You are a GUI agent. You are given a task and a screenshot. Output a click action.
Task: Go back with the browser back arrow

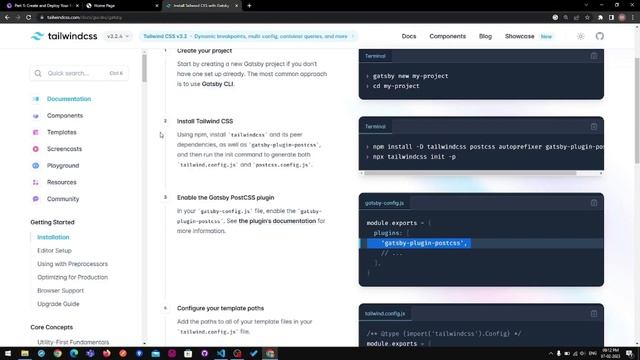tap(7, 18)
